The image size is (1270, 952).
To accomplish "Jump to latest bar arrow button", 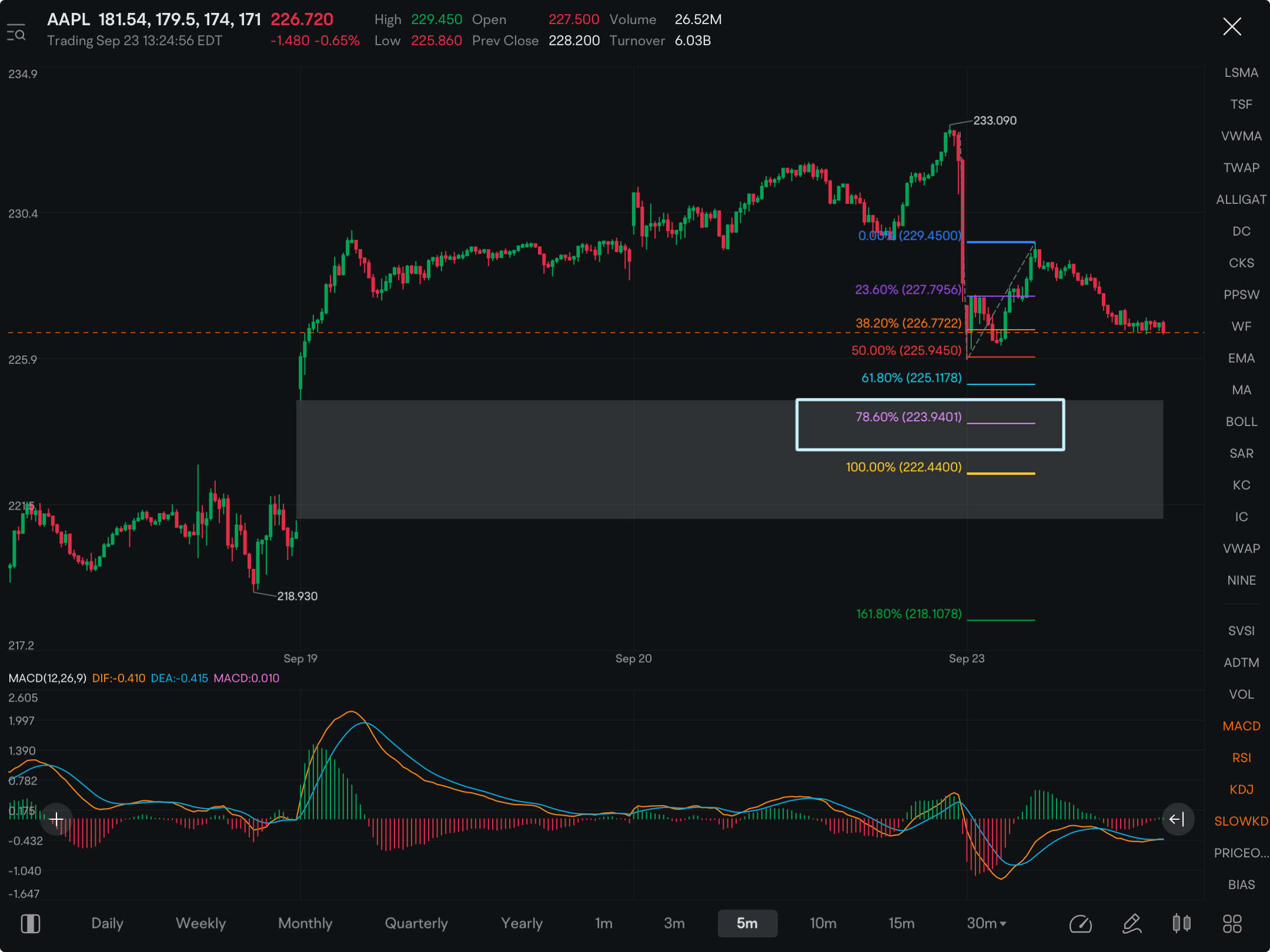I will click(1177, 819).
